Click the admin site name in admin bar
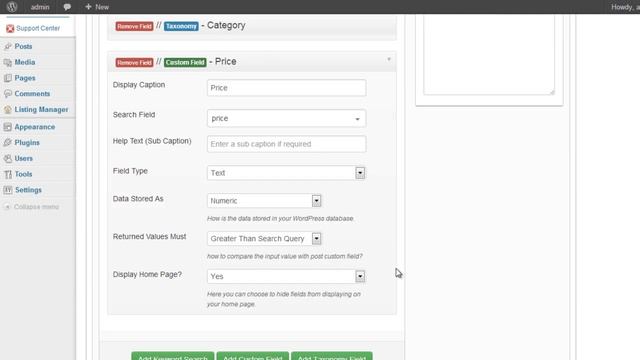Viewport: 640px width, 360px height. click(40, 7)
